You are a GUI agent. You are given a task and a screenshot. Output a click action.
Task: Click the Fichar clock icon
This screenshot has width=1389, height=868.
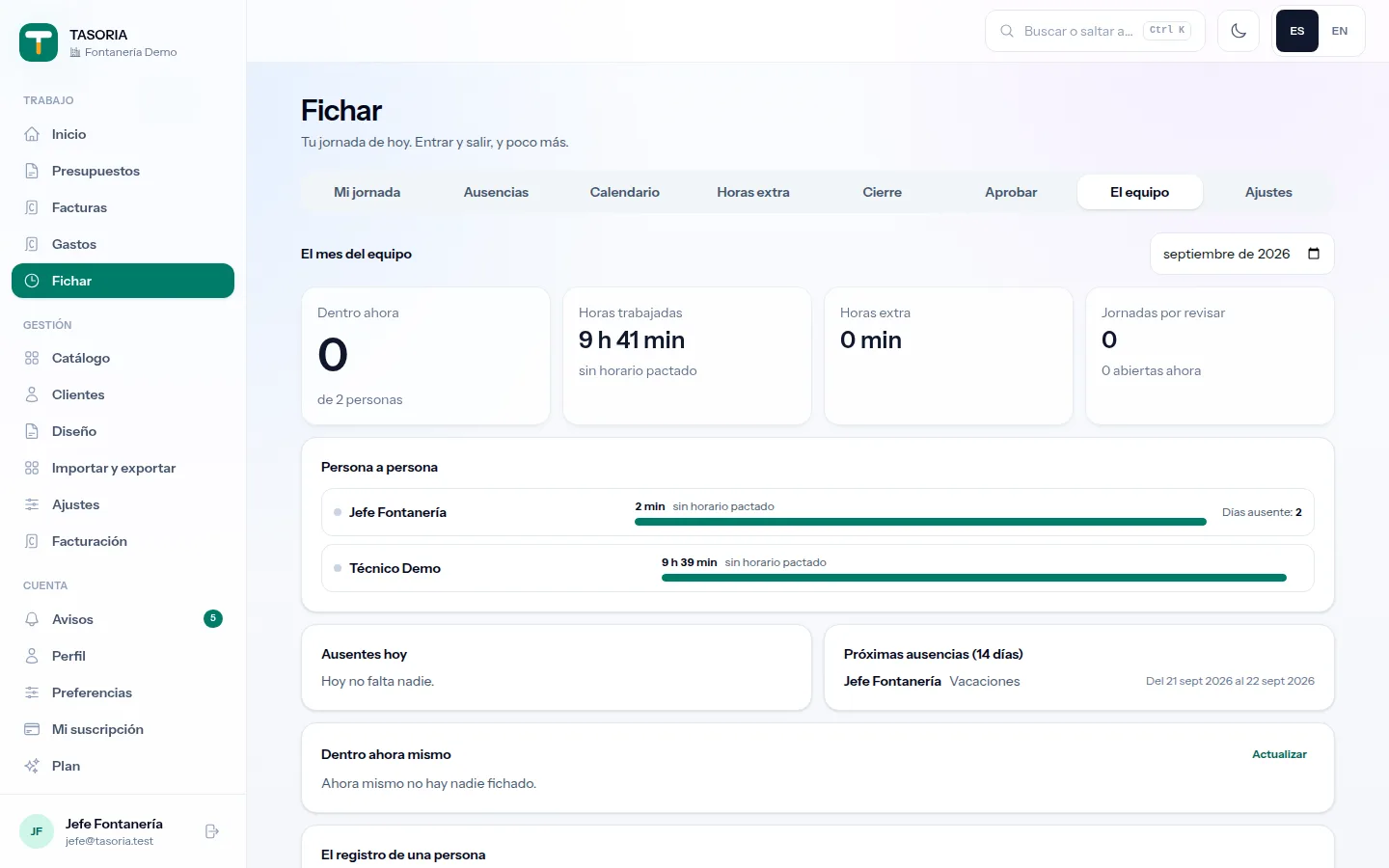tap(32, 281)
